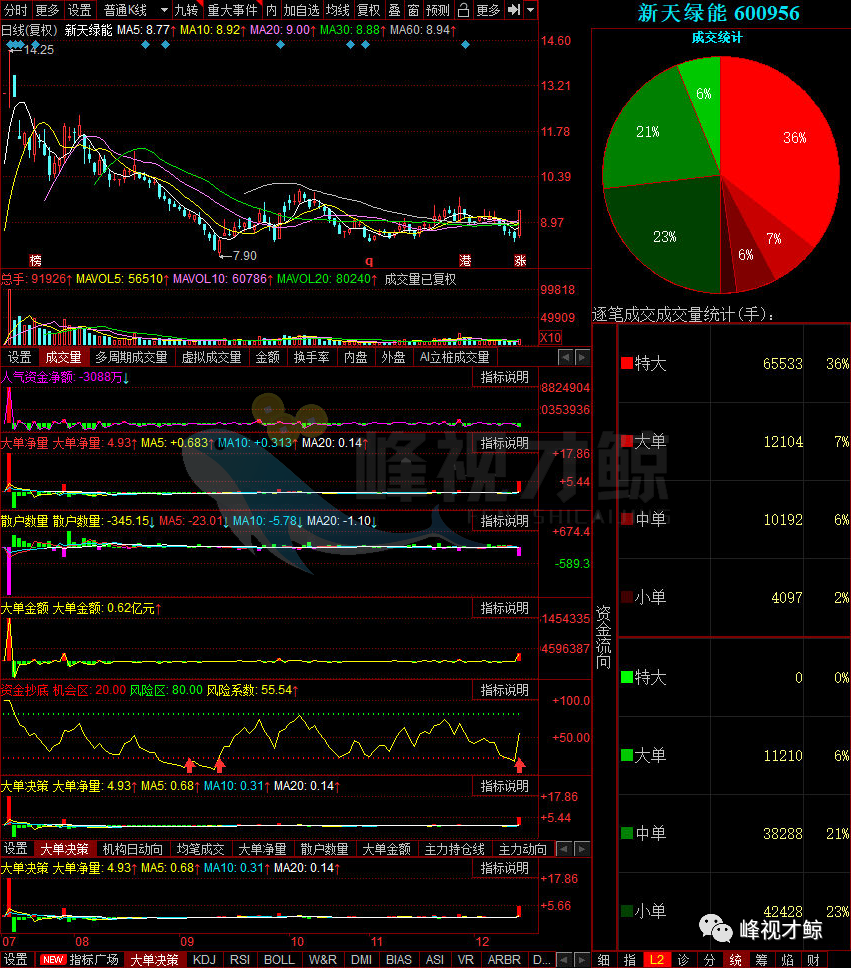The image size is (851, 968).
Task: Toggle the 叠 overlay button
Action: click(395, 10)
